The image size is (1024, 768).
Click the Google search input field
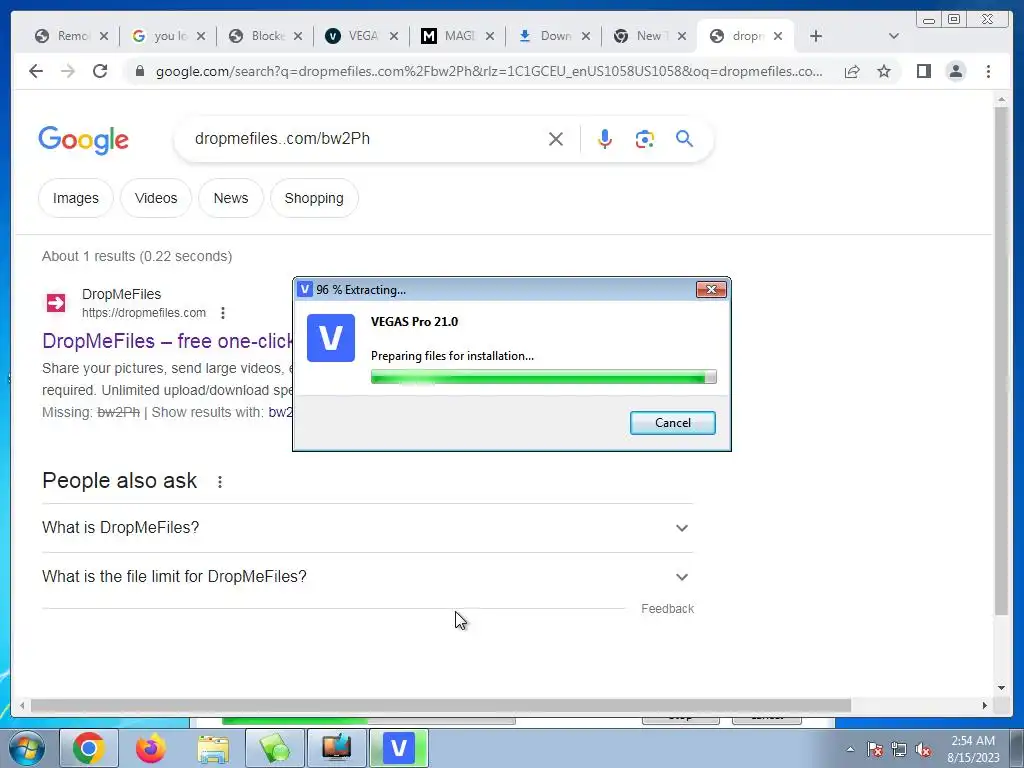[x=366, y=138]
